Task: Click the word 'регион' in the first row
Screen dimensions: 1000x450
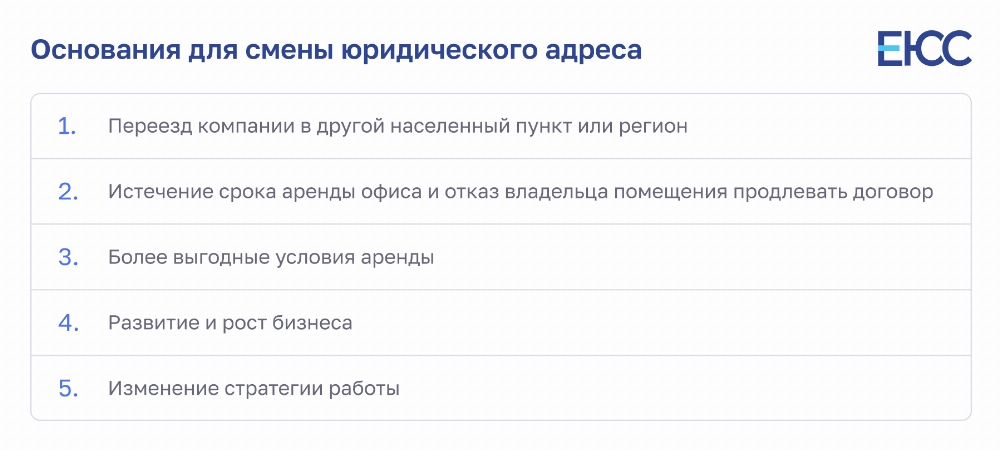Action: click(x=653, y=127)
